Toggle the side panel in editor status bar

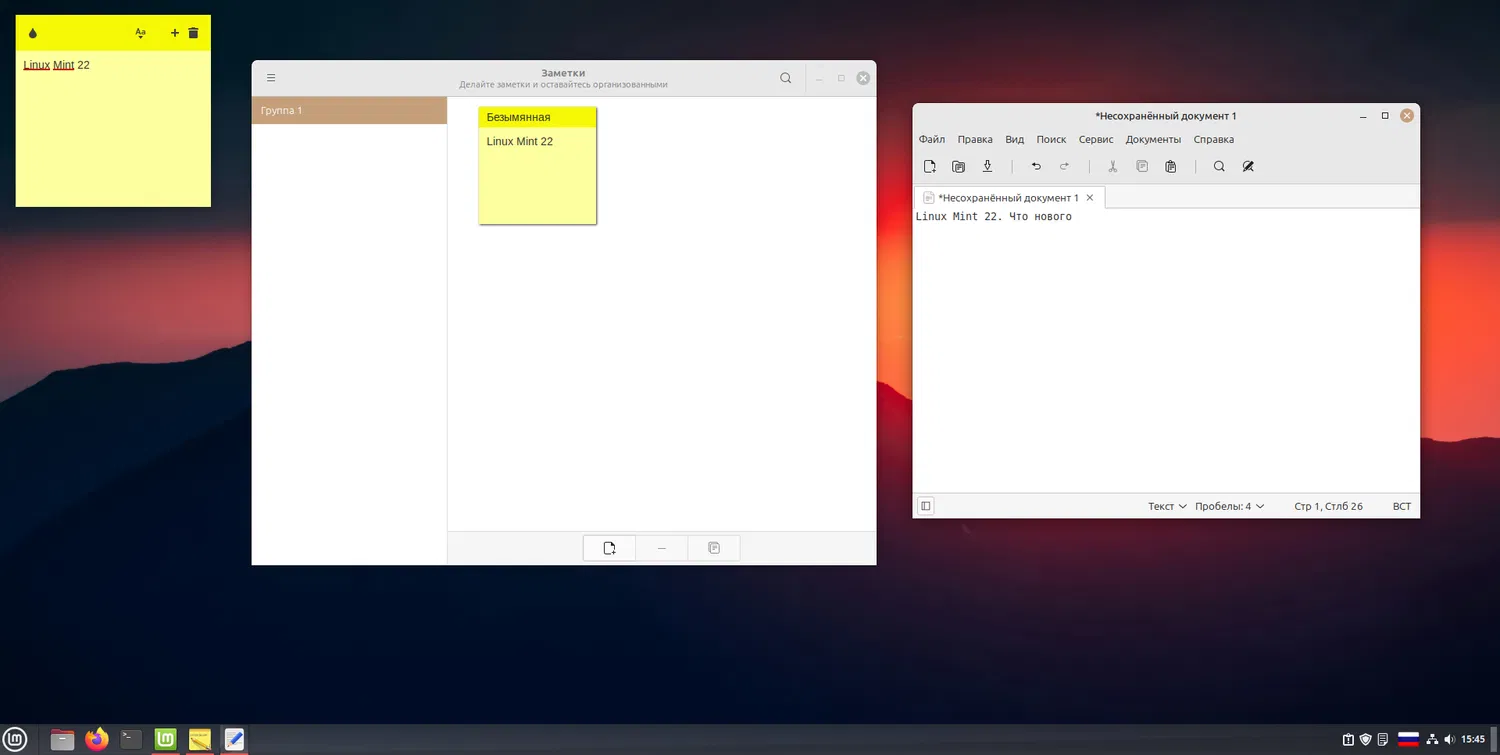coord(926,506)
